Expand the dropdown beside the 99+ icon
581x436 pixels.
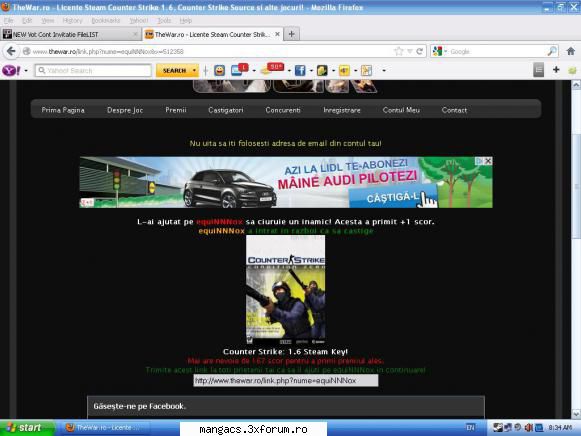(x=289, y=70)
